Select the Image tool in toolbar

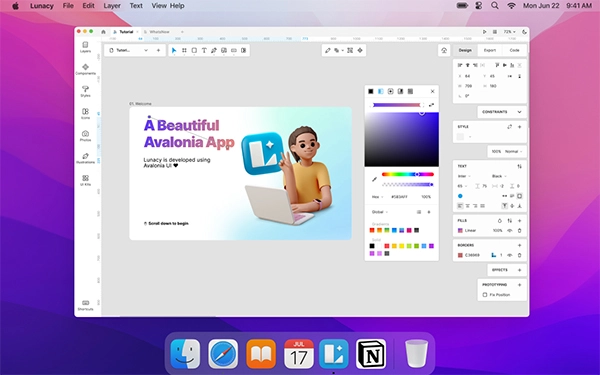[x=224, y=50]
